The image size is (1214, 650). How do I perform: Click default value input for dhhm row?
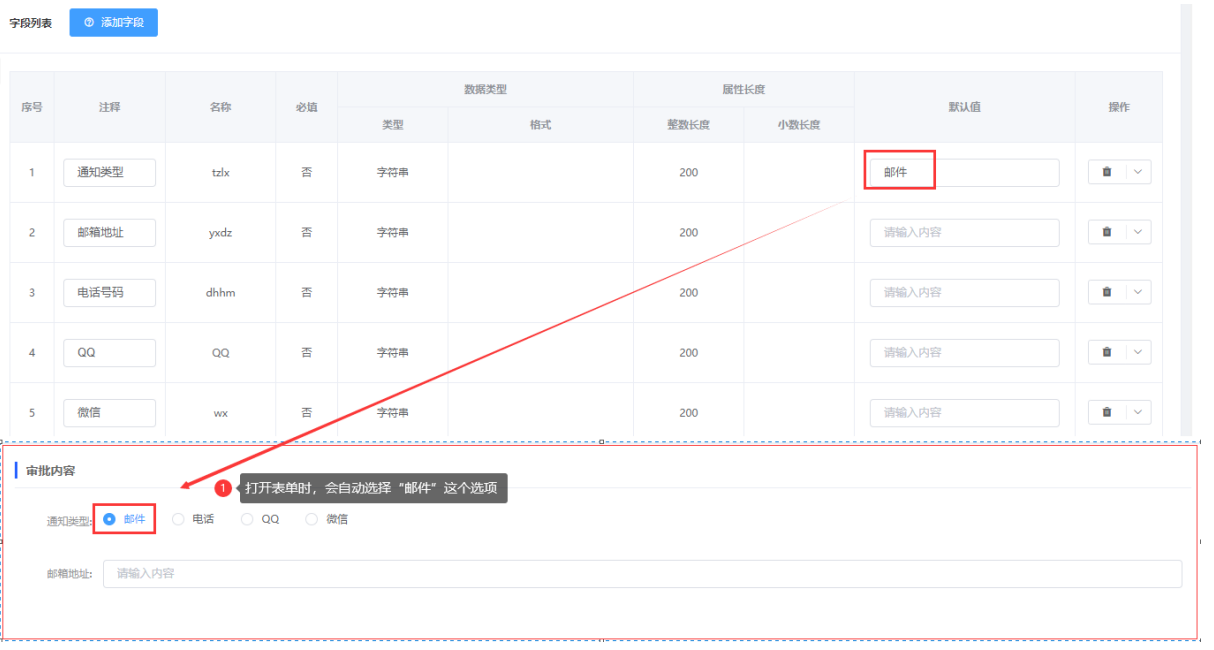[964, 292]
